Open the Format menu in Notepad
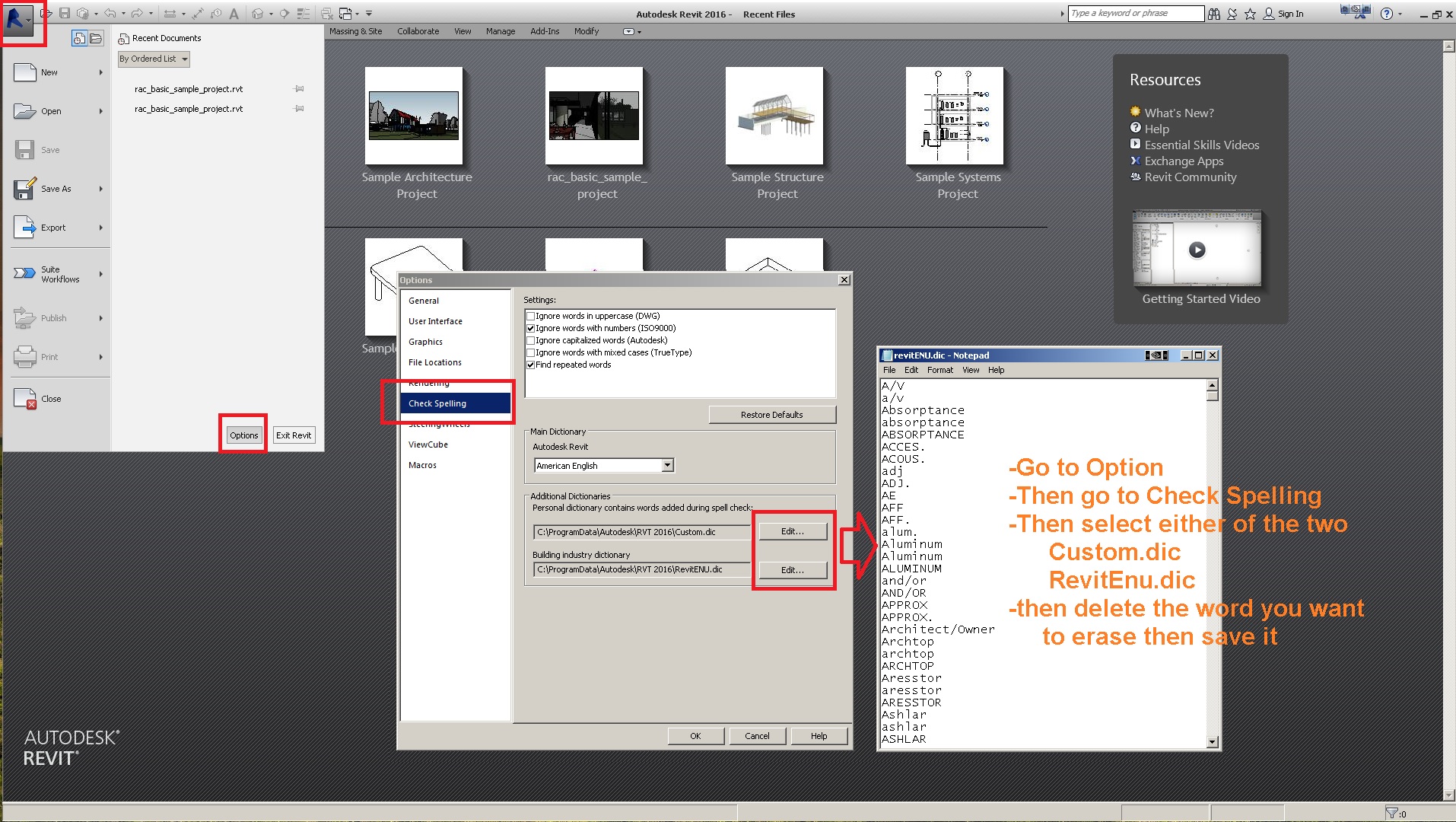1456x822 pixels. 940,370
